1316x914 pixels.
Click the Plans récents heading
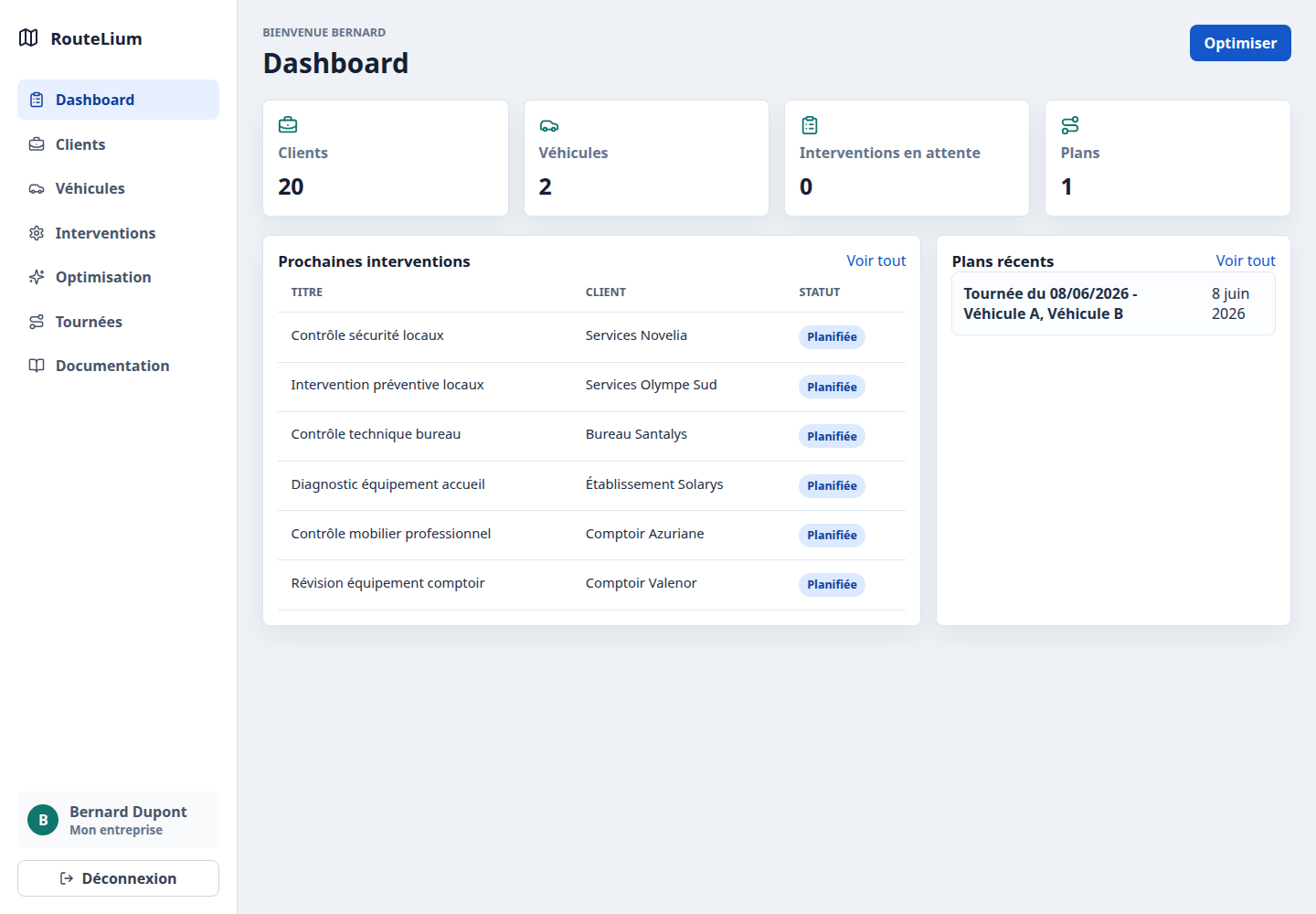click(x=1003, y=261)
